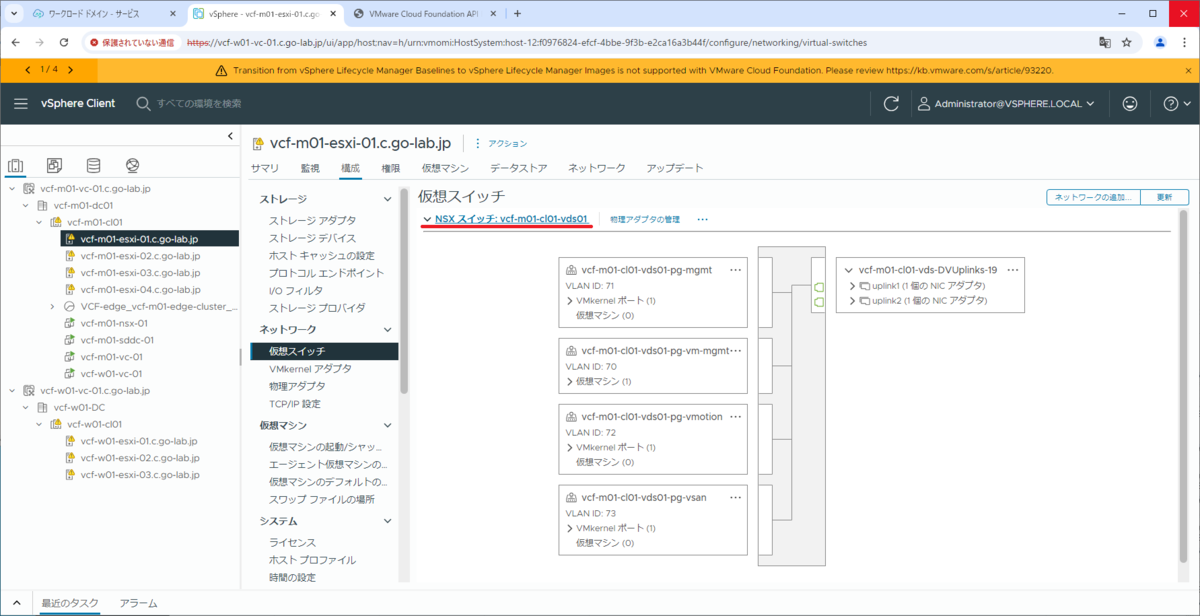Screen dimensions: 1200x616
Task: Switch to Networking inventory view icon
Action: 132,165
